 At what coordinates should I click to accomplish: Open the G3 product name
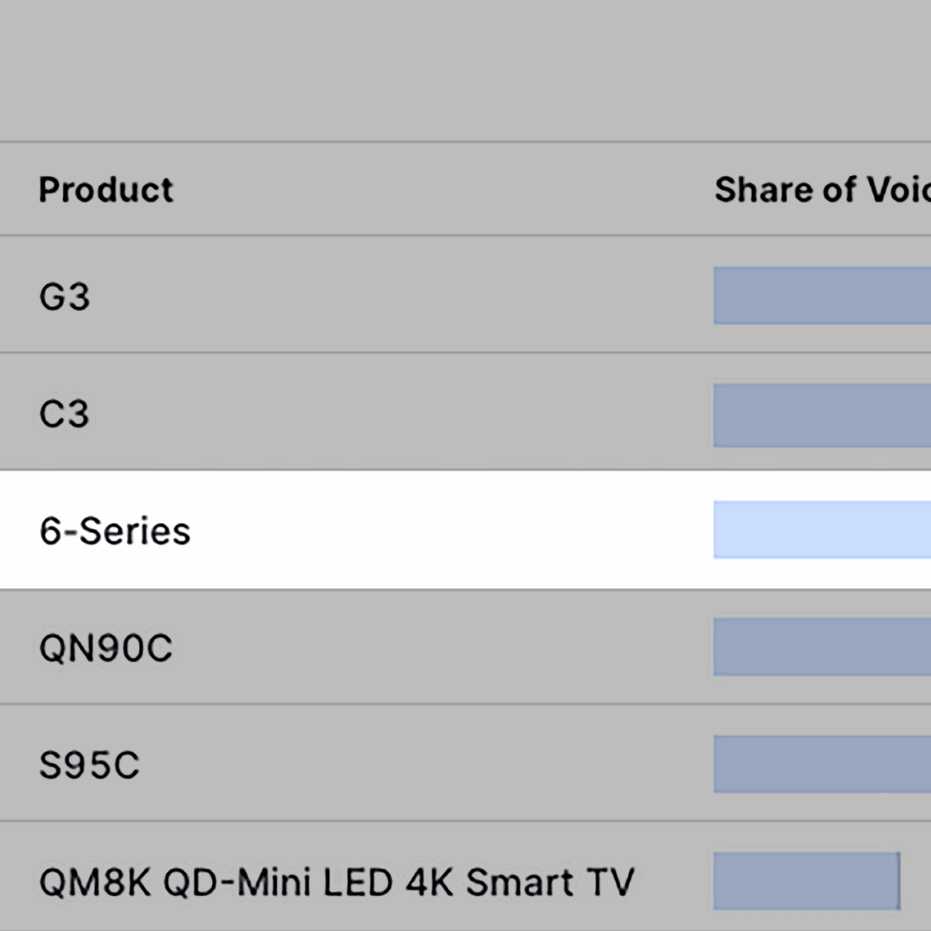click(65, 297)
